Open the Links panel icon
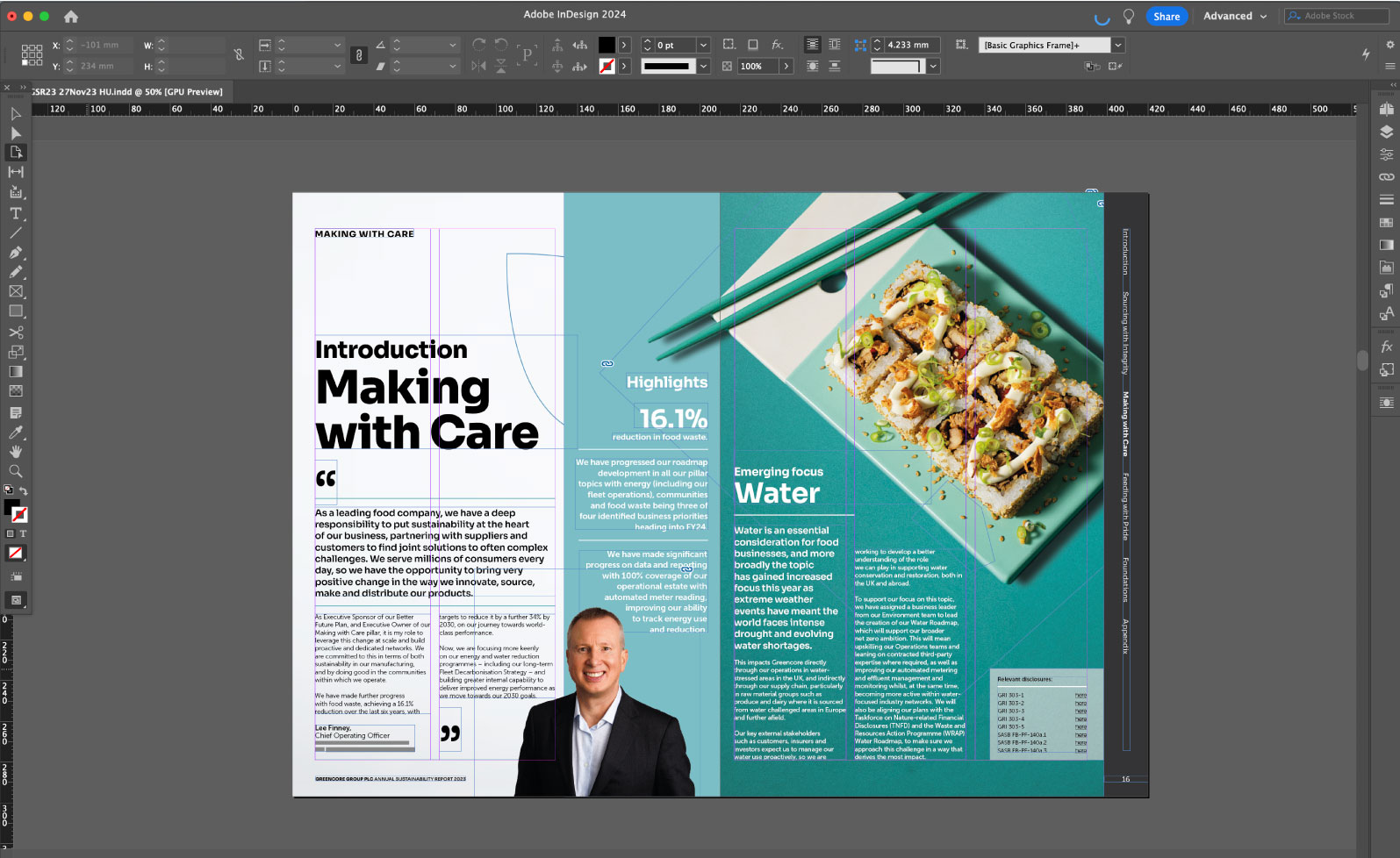Viewport: 1400px width, 858px height. tap(1387, 176)
